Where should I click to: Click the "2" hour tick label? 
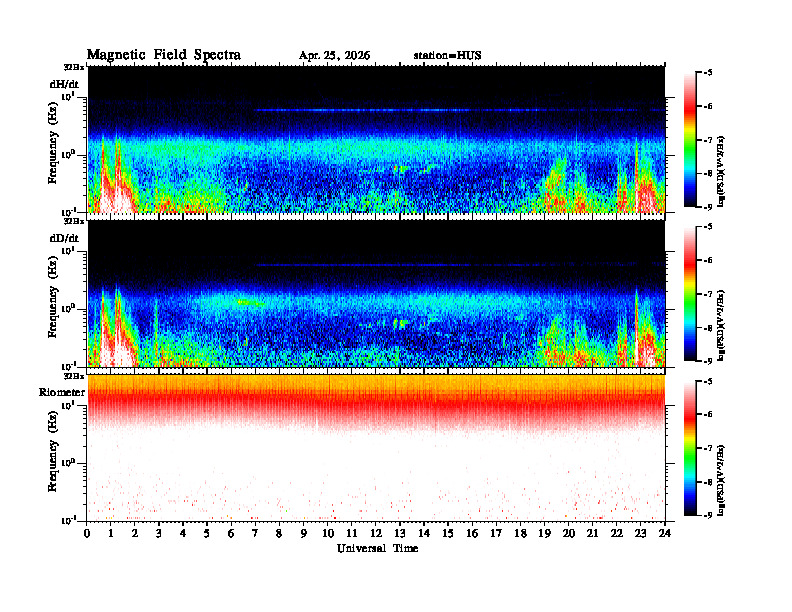[x=135, y=533]
